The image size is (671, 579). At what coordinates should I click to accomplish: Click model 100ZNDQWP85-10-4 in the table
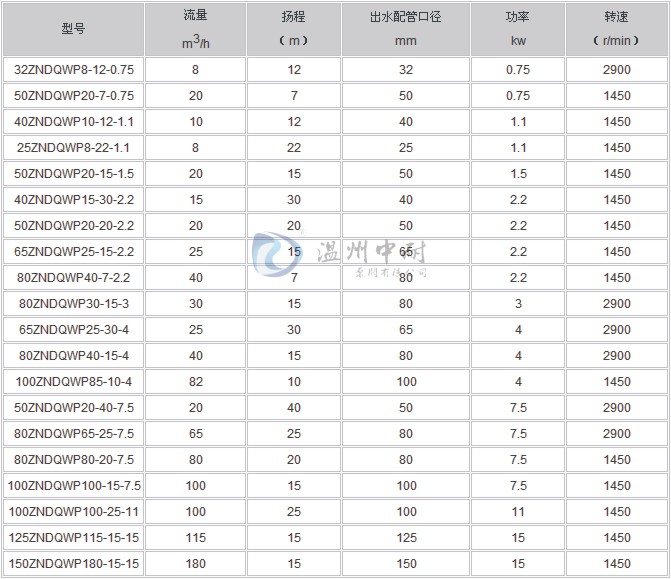74,382
